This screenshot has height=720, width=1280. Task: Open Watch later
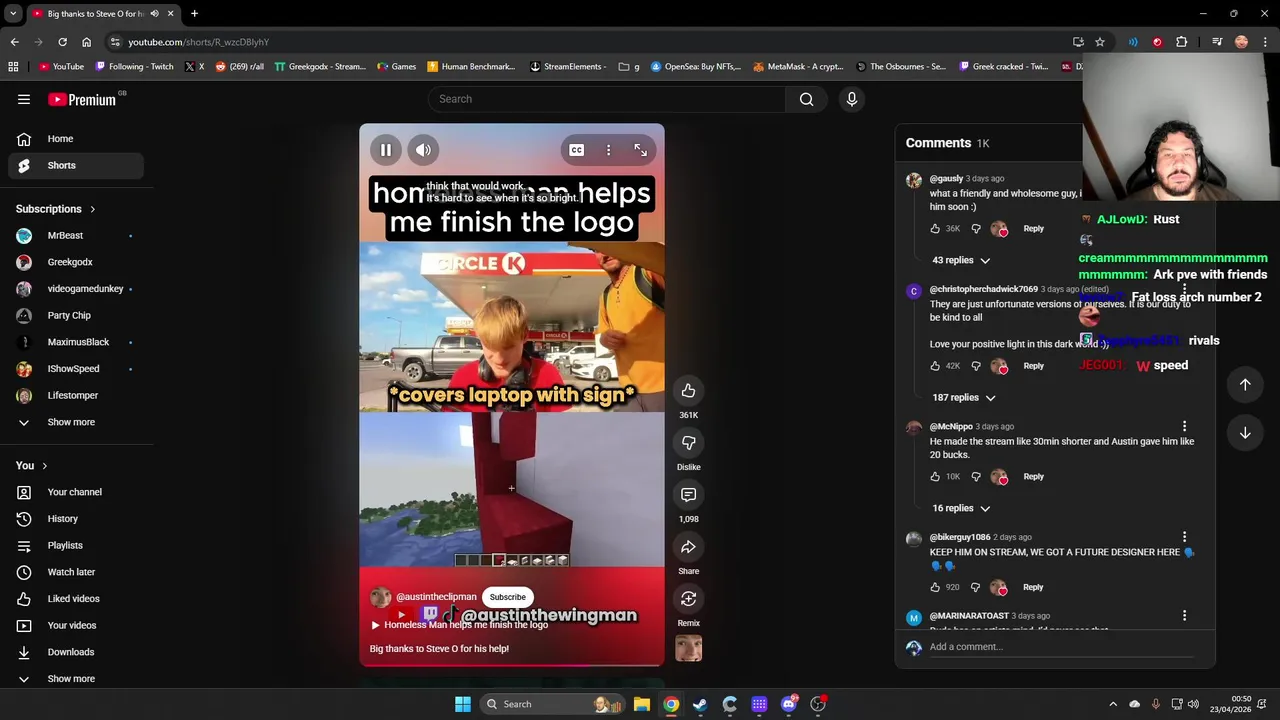pos(76,572)
